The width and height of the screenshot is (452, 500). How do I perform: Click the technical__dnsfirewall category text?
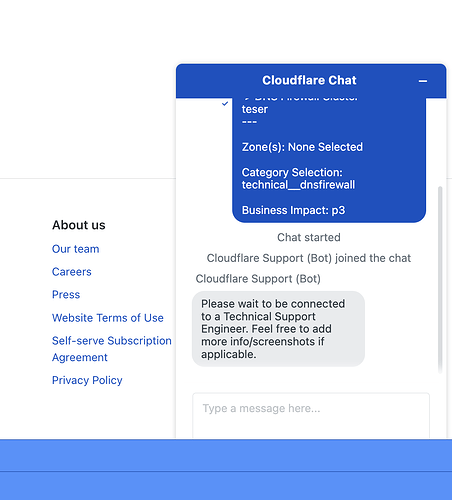click(298, 185)
